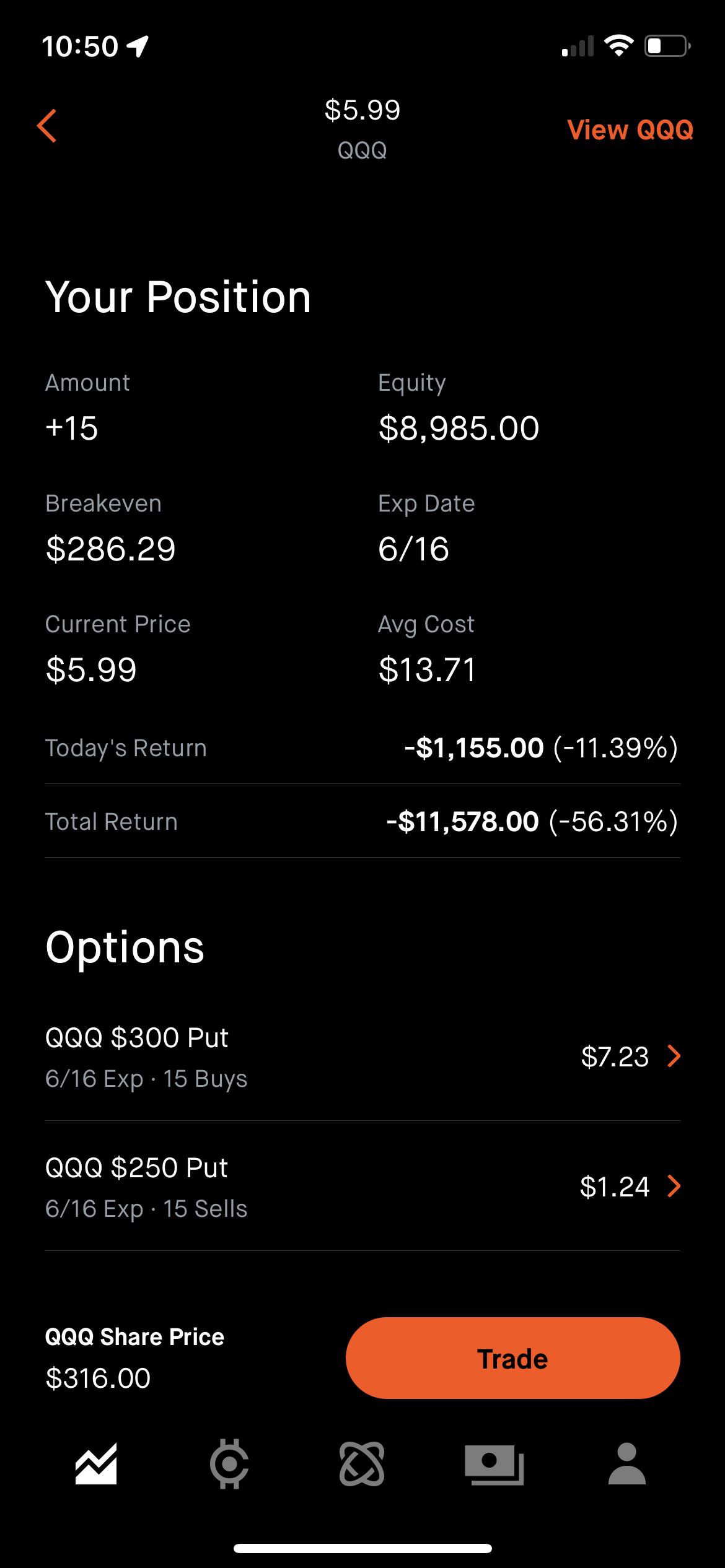Tap the View QQQ link
Screen dimensions: 725x1568
click(x=630, y=130)
